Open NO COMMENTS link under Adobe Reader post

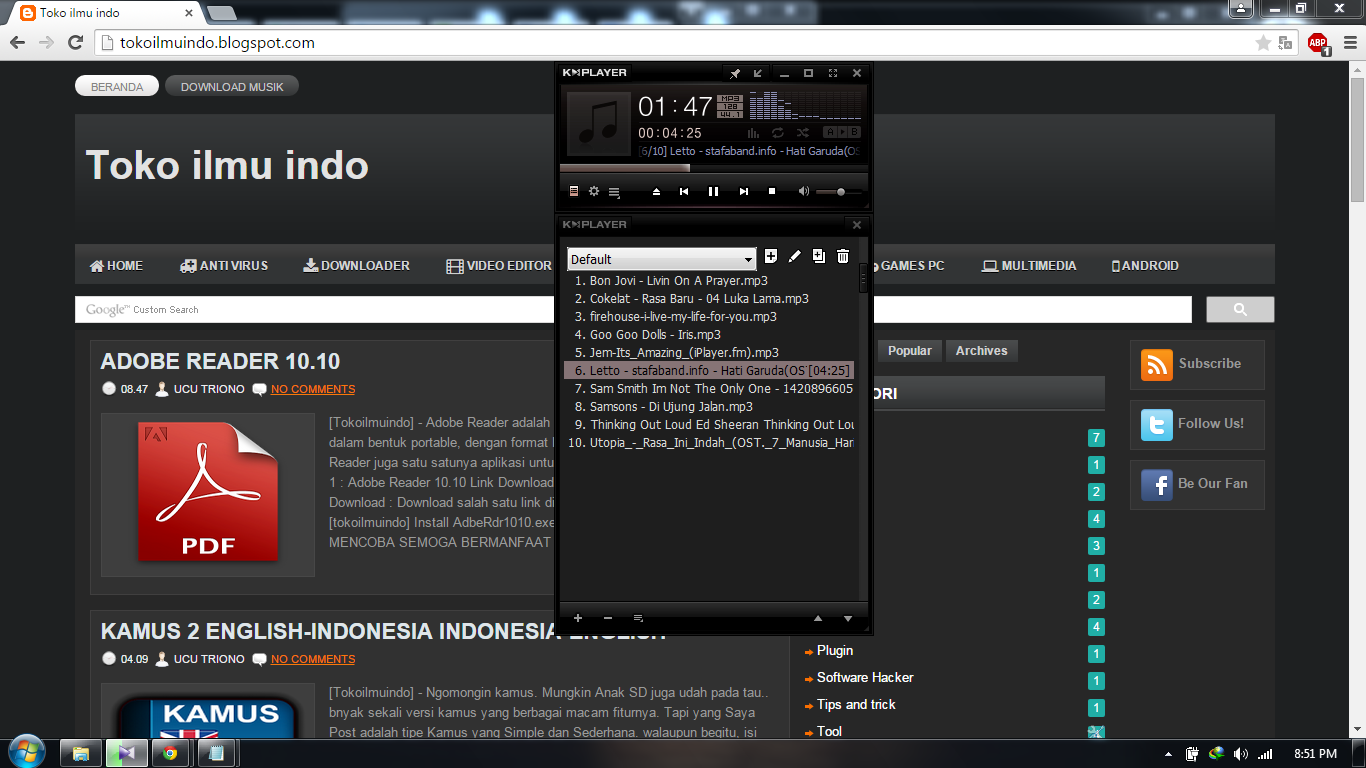(x=313, y=389)
